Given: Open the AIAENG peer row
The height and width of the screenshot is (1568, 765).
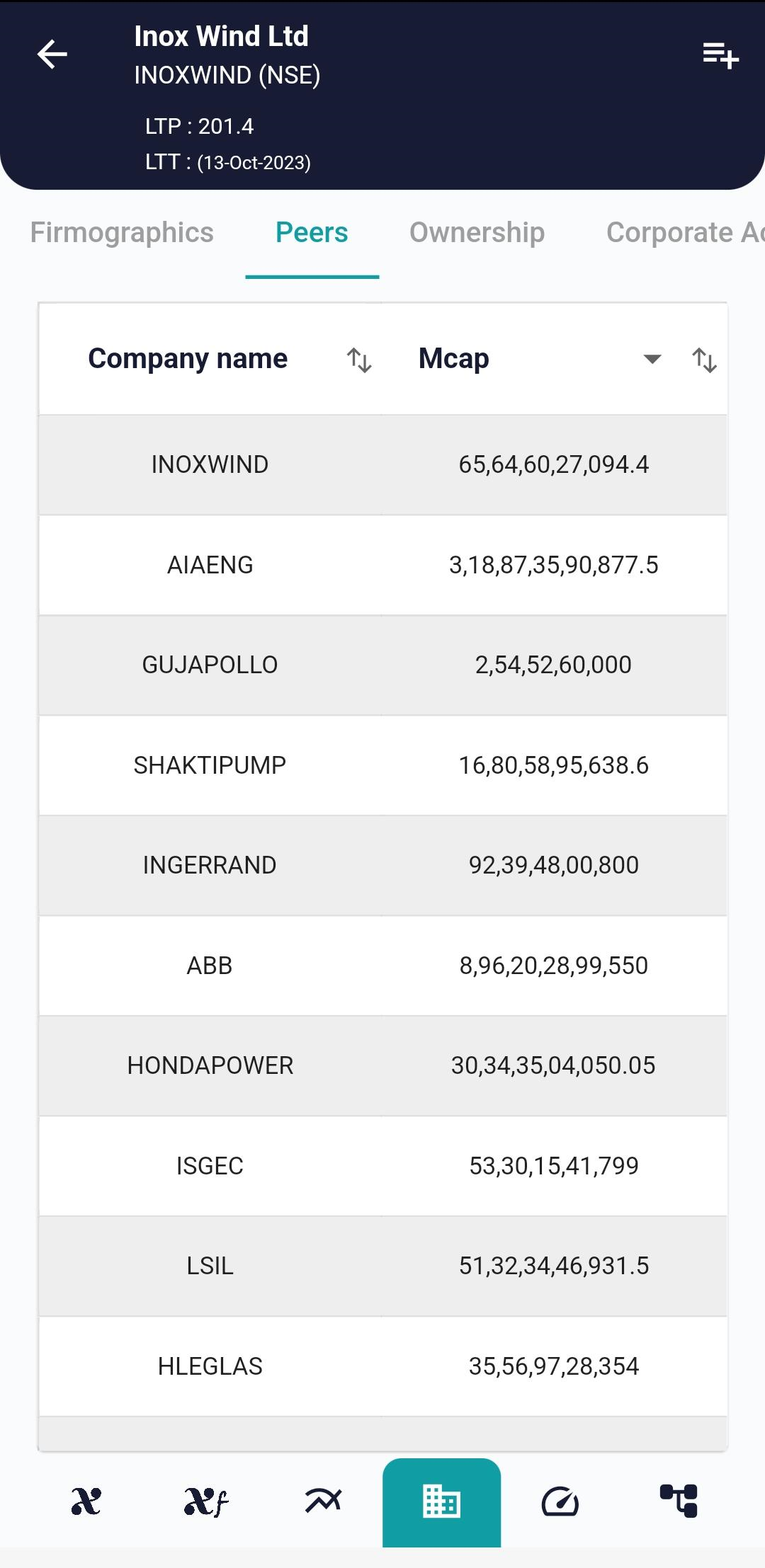Looking at the screenshot, I should coord(210,565).
